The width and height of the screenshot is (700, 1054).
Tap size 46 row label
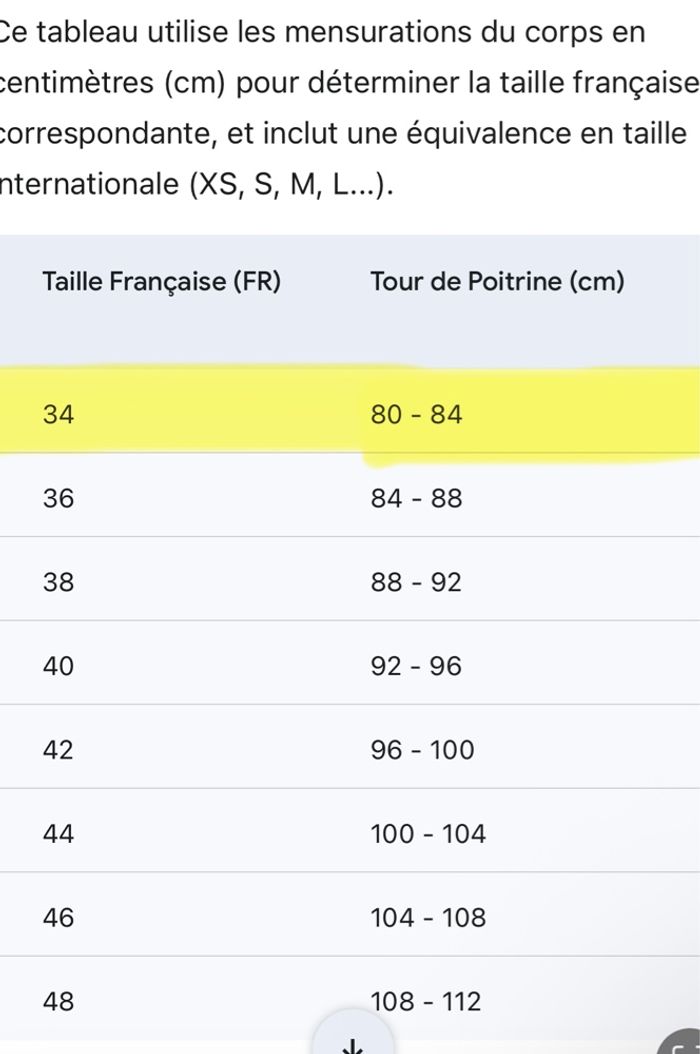(x=58, y=917)
